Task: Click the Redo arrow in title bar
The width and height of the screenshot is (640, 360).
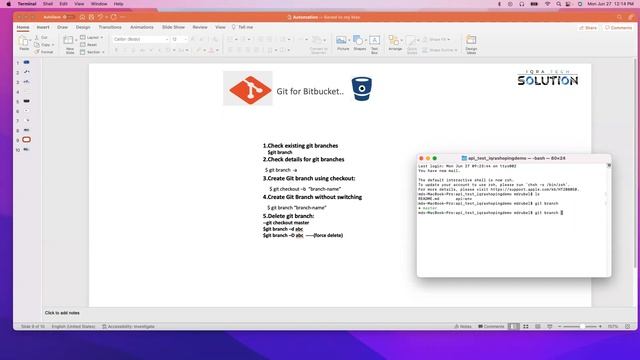Action: [113, 17]
